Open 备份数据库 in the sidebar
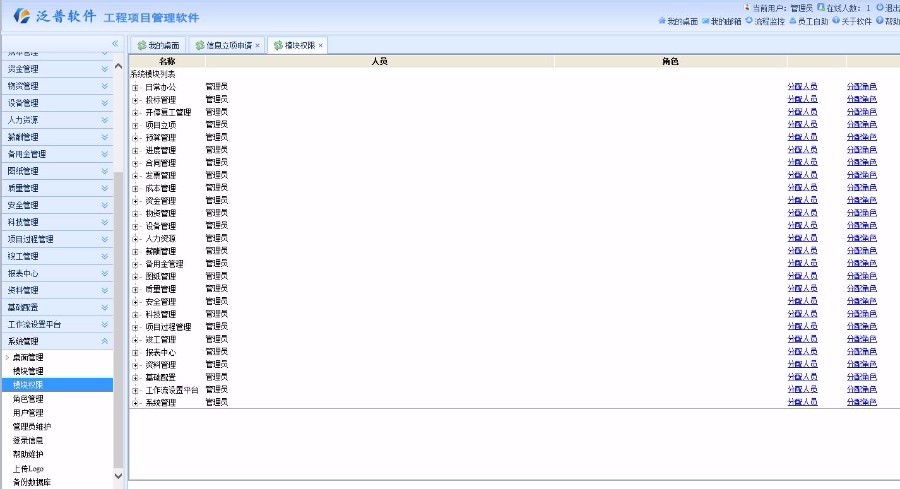Viewport: 900px width, 489px height. click(32, 482)
